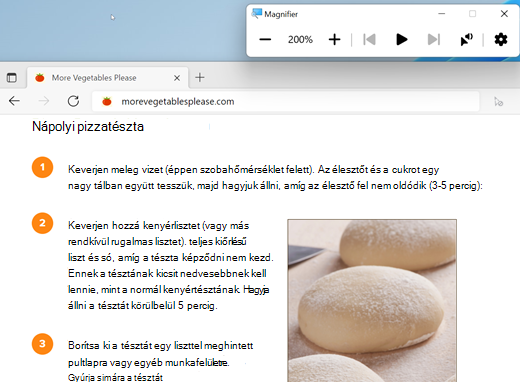
Task: Click the pizza dough balls photo
Action: point(372,300)
